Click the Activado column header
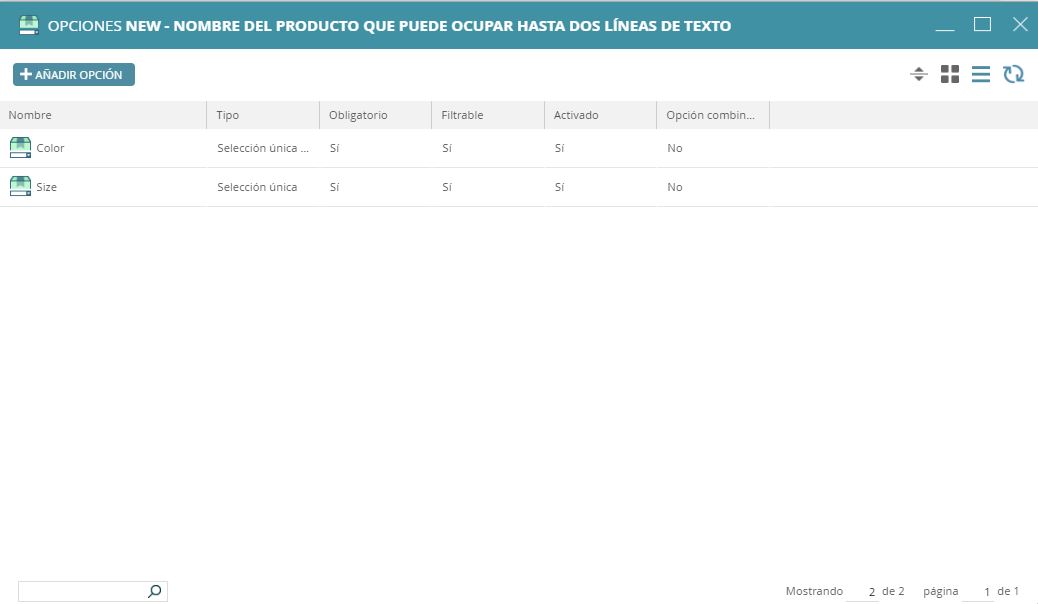Viewport: 1038px width, 604px height. 576,115
